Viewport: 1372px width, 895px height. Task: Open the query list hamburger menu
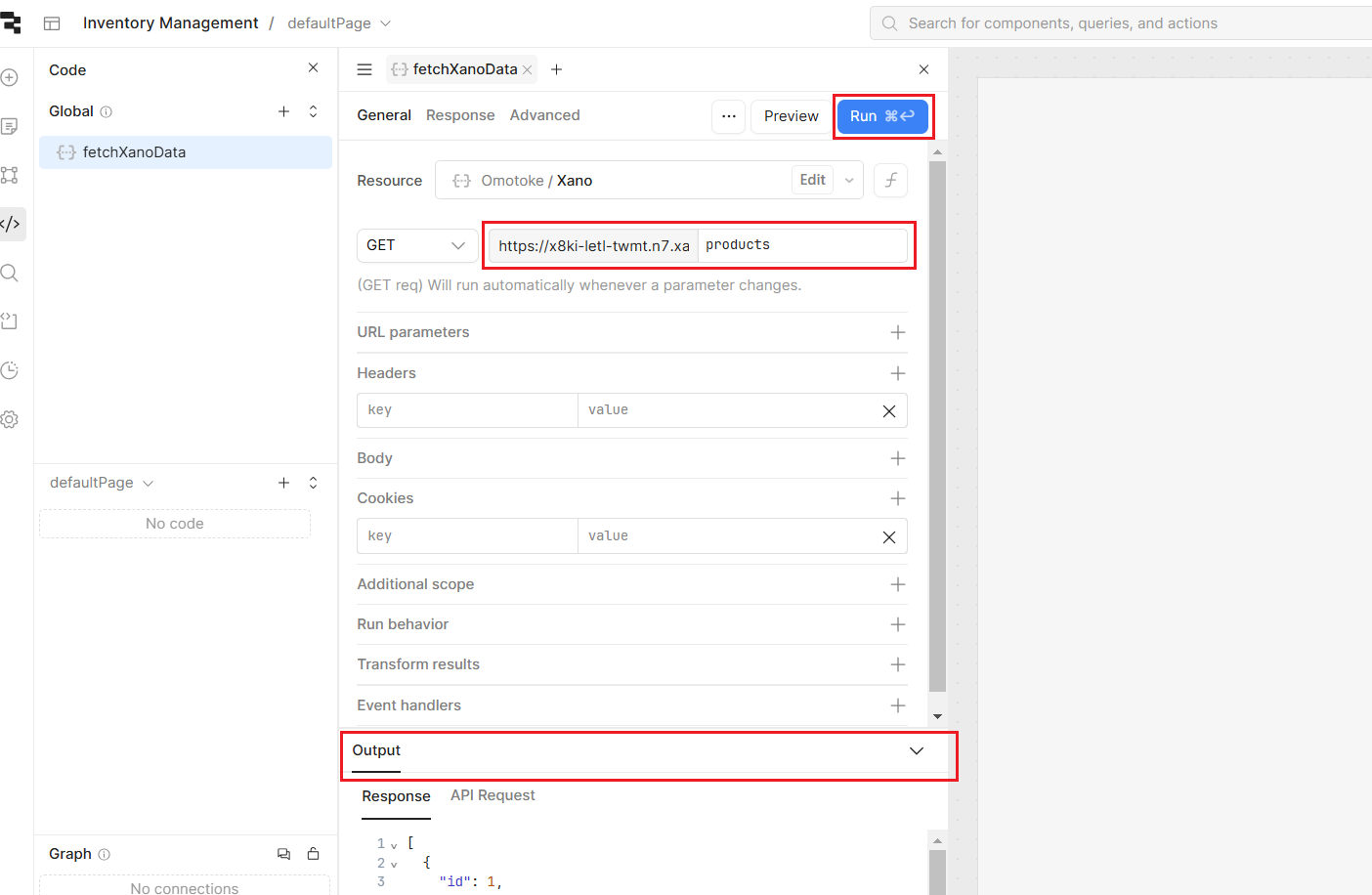[x=364, y=69]
